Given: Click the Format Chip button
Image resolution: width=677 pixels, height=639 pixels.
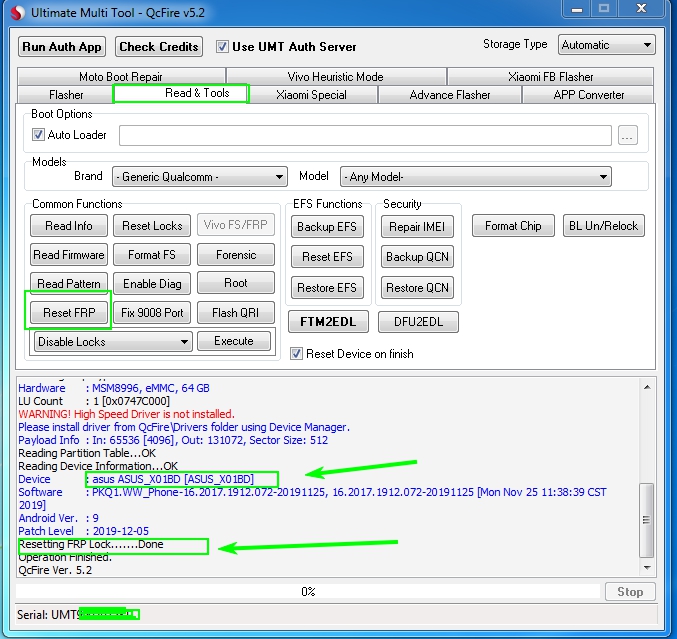Looking at the screenshot, I should 513,226.
